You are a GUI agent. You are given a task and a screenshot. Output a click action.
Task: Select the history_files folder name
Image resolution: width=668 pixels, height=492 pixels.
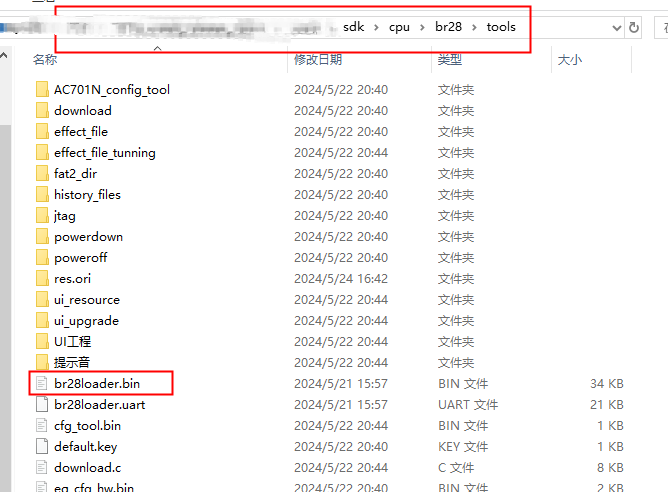[87, 195]
